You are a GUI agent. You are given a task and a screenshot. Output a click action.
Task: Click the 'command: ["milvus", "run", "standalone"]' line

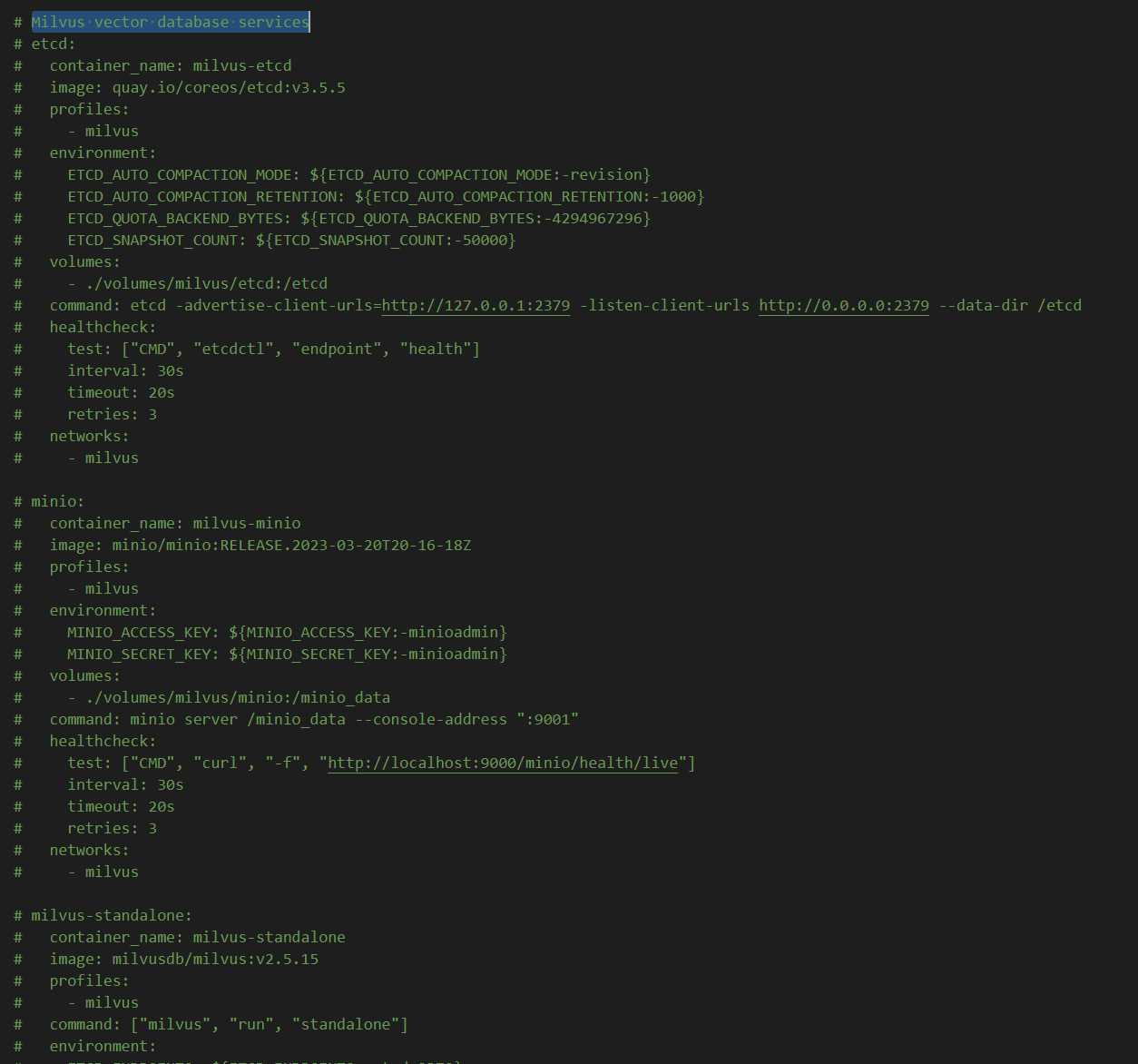(229, 1024)
